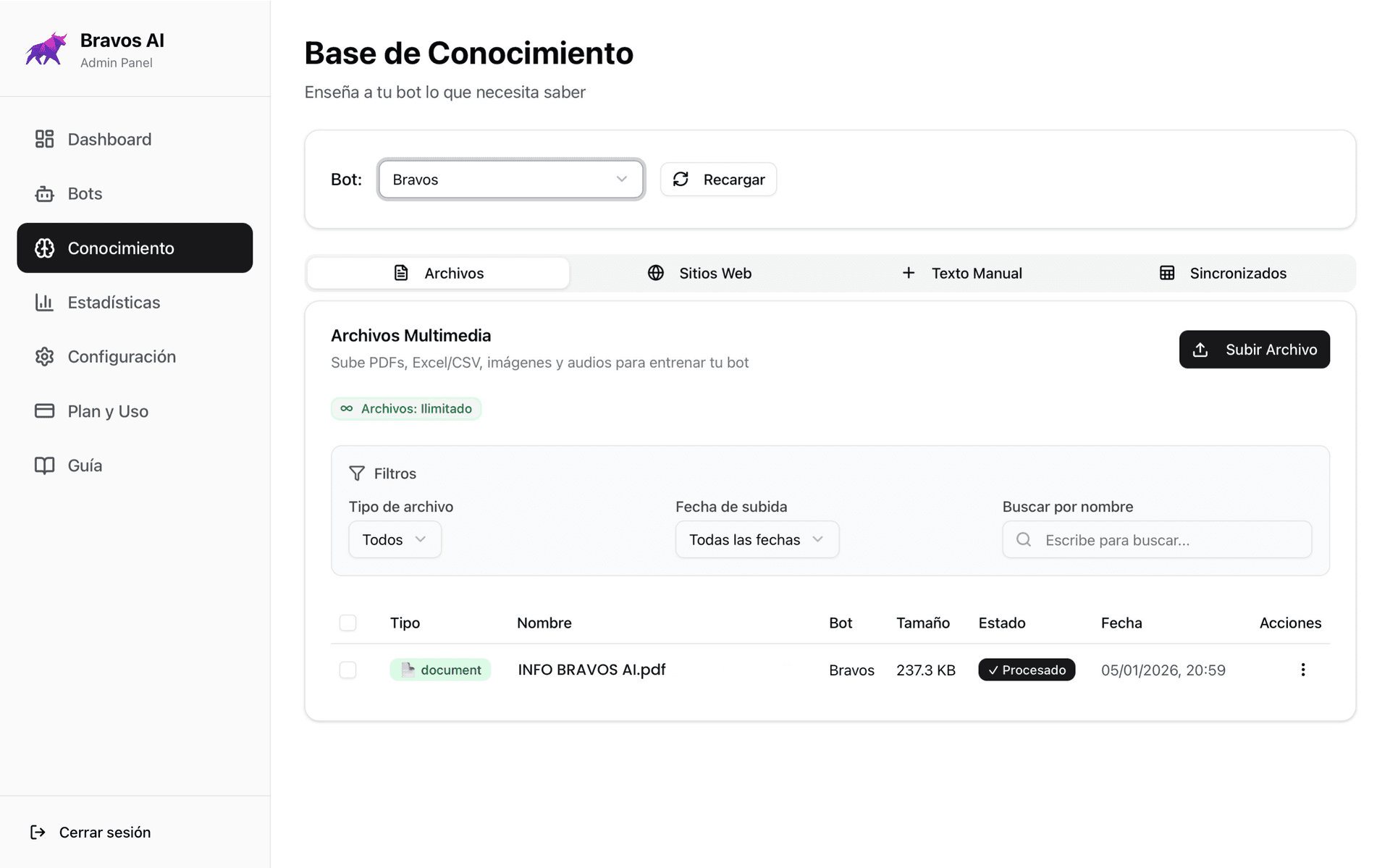Switch to the Sitios Web tab
The width and height of the screenshot is (1390, 868).
[x=699, y=273]
